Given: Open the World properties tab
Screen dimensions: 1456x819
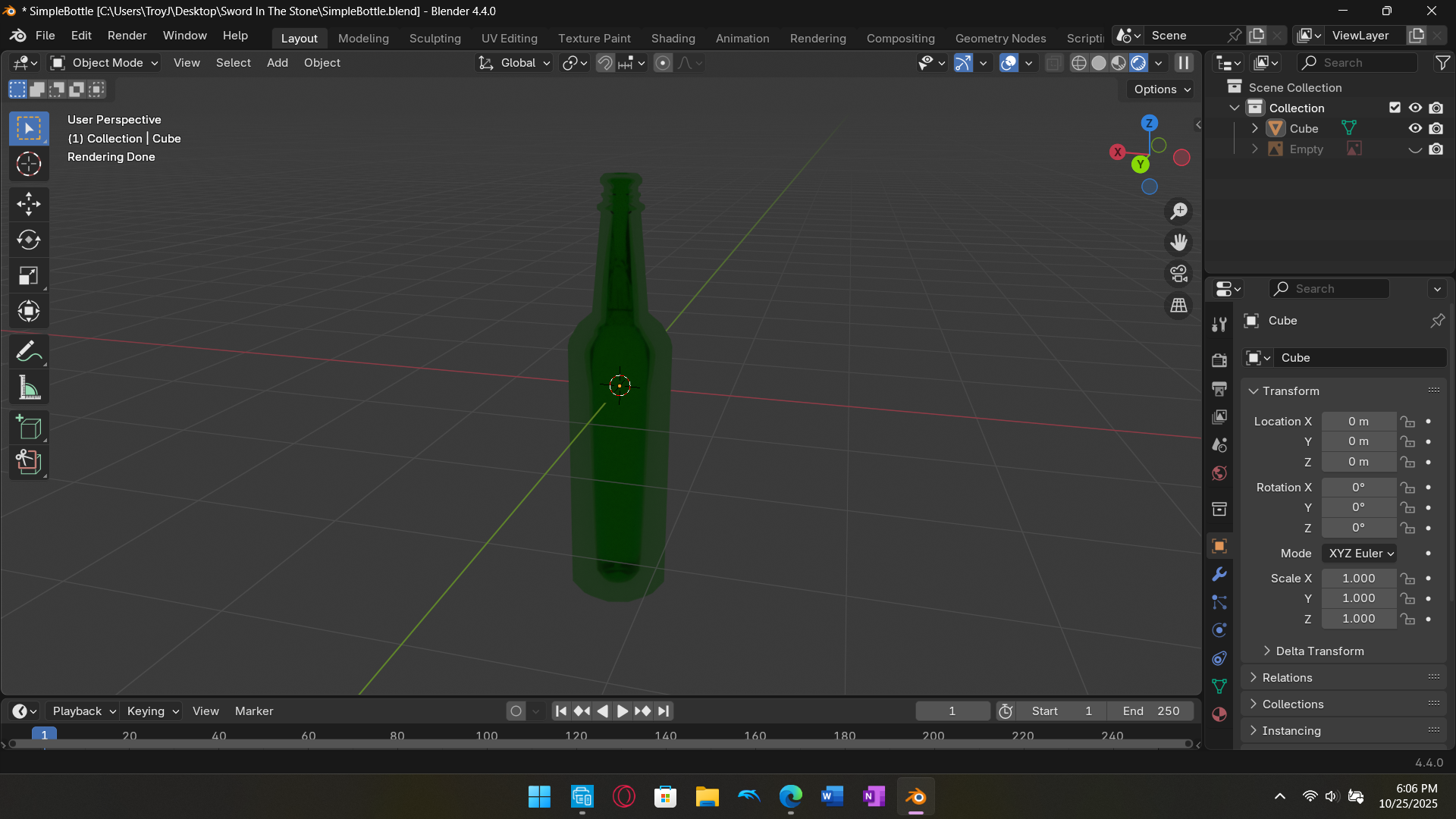Looking at the screenshot, I should coord(1219,473).
